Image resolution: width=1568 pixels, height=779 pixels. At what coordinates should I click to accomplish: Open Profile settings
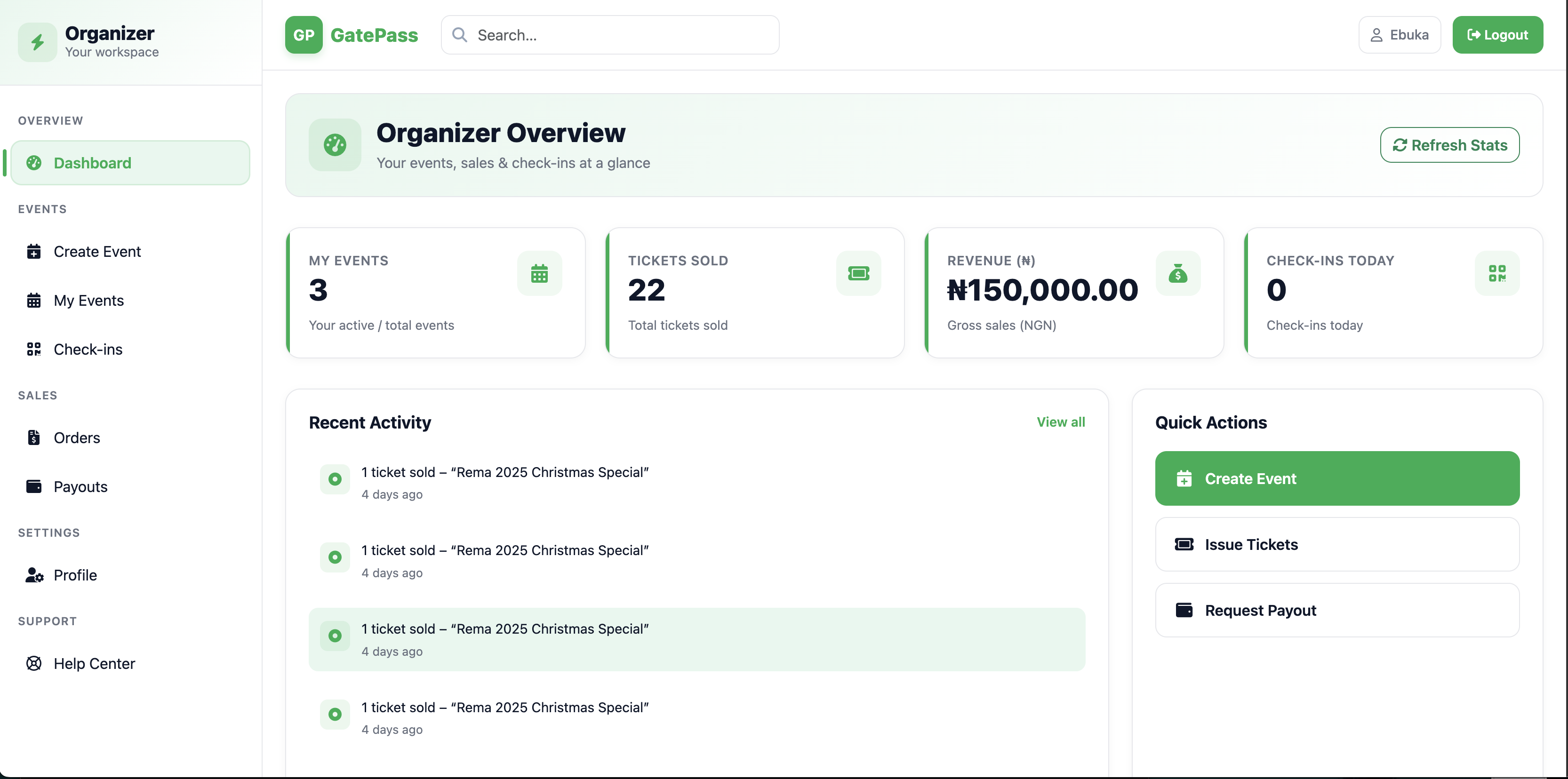[75, 575]
